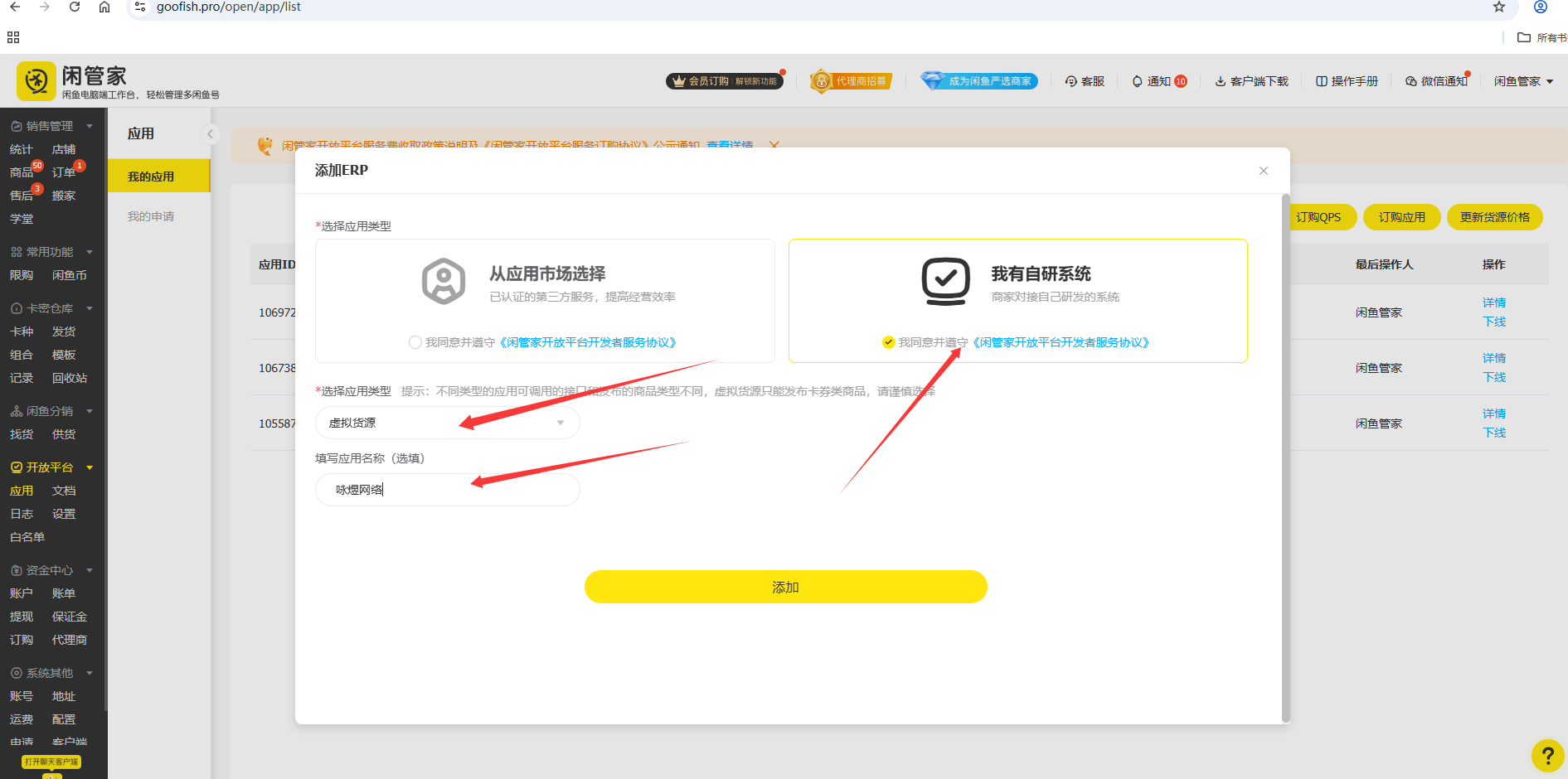
Task: Open 文档 under the 开放平台 section
Action: click(x=64, y=490)
